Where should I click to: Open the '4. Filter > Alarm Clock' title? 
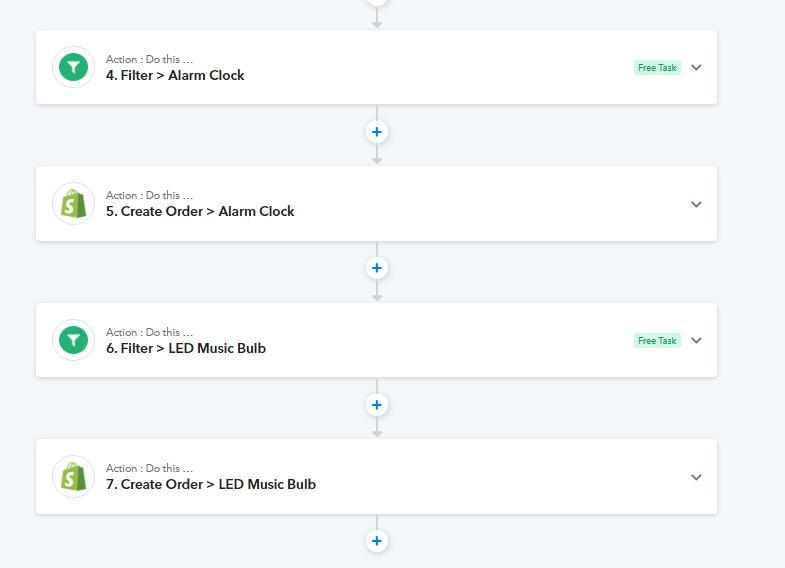tap(175, 75)
